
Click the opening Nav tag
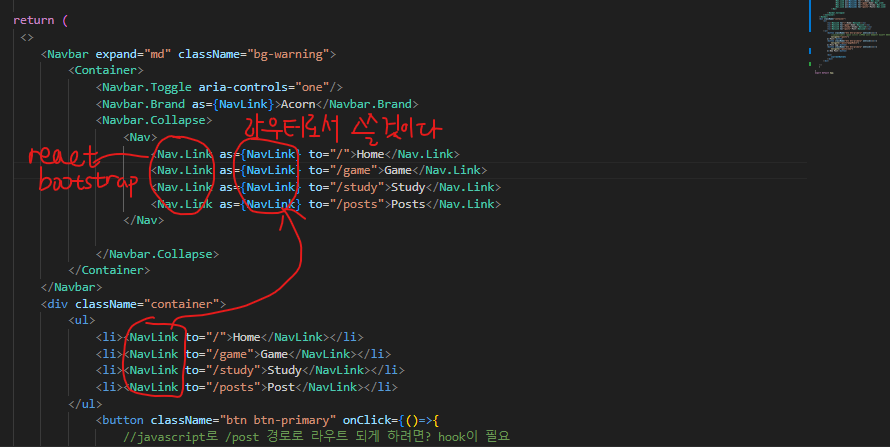tap(140, 137)
